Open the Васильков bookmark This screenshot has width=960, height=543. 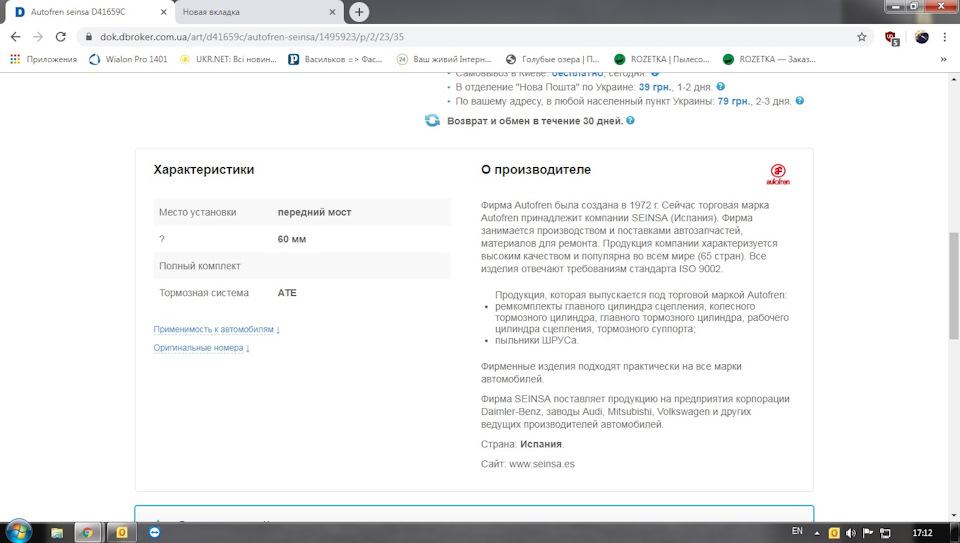[336, 59]
